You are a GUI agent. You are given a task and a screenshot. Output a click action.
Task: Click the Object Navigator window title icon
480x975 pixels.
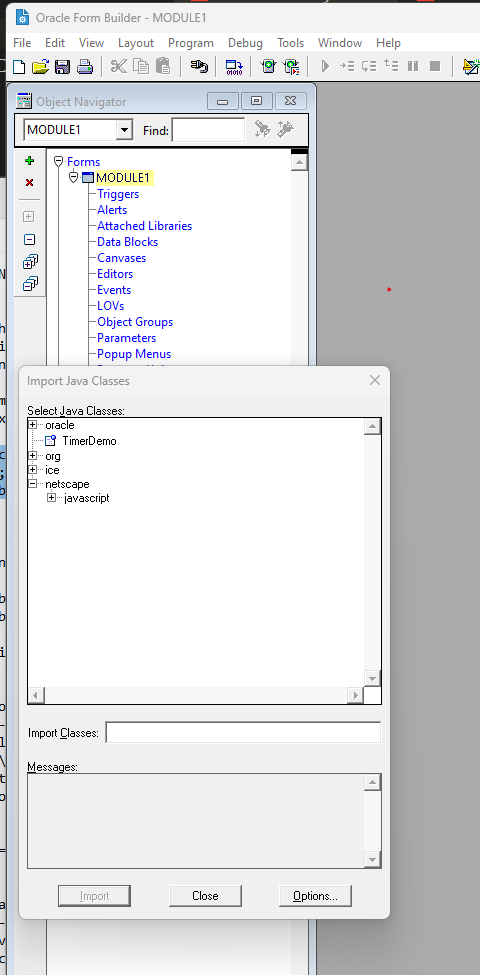[24, 101]
